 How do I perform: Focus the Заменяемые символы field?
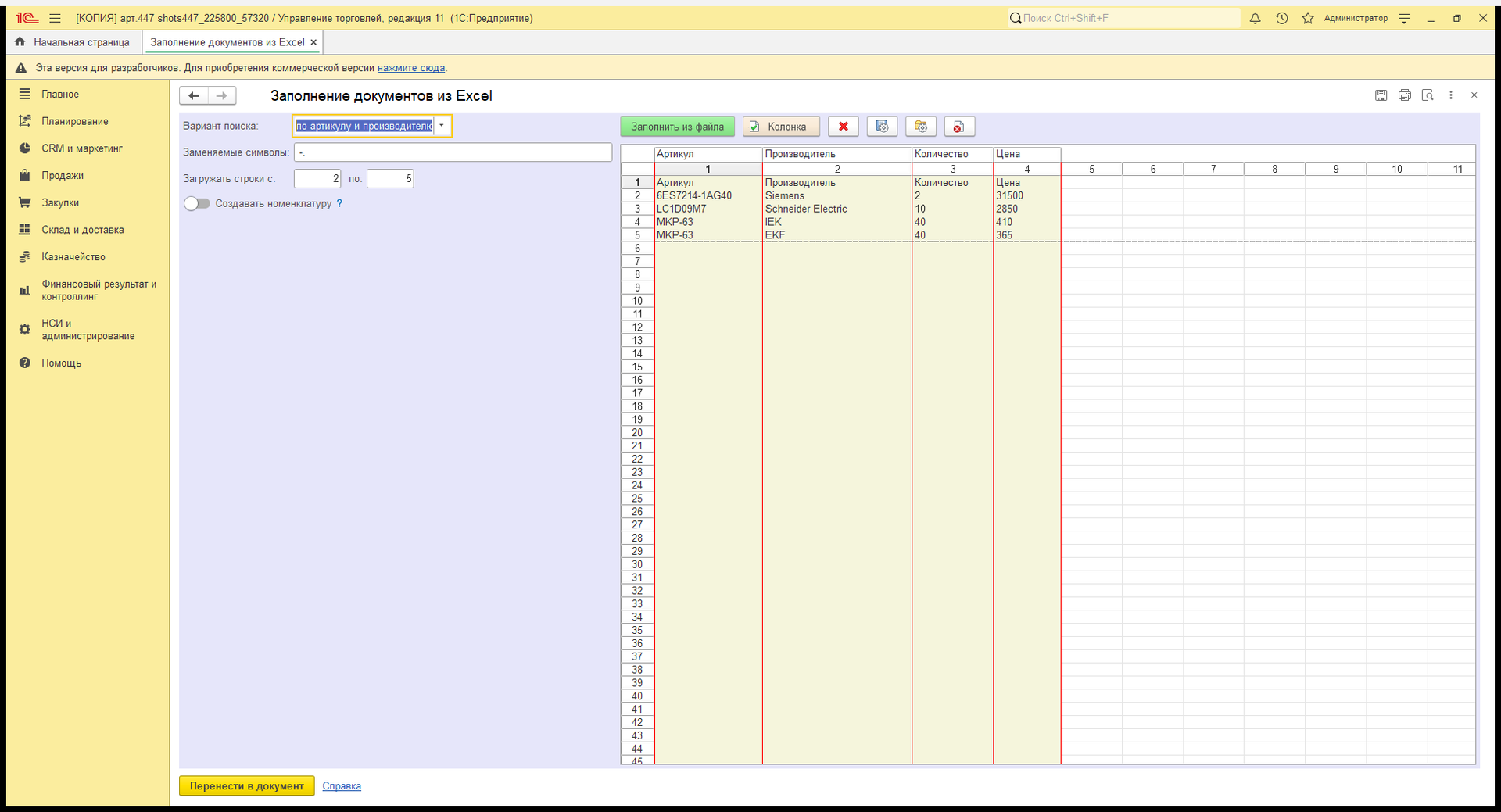tap(453, 152)
